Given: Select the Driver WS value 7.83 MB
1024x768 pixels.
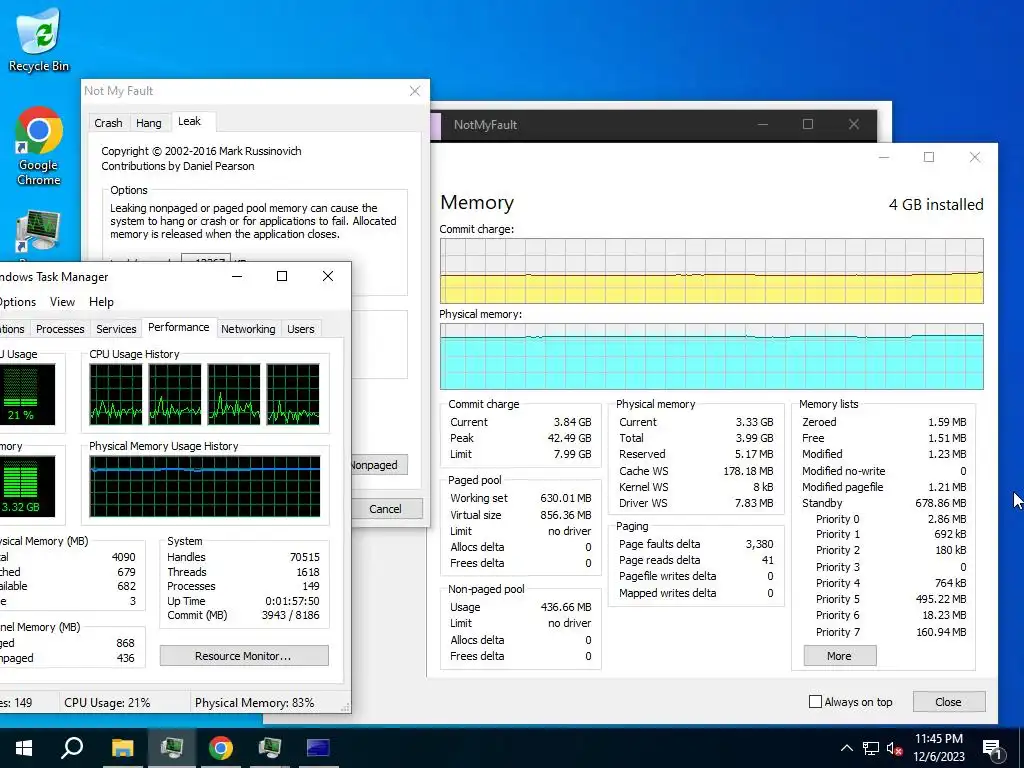Looking at the screenshot, I should tap(753, 504).
